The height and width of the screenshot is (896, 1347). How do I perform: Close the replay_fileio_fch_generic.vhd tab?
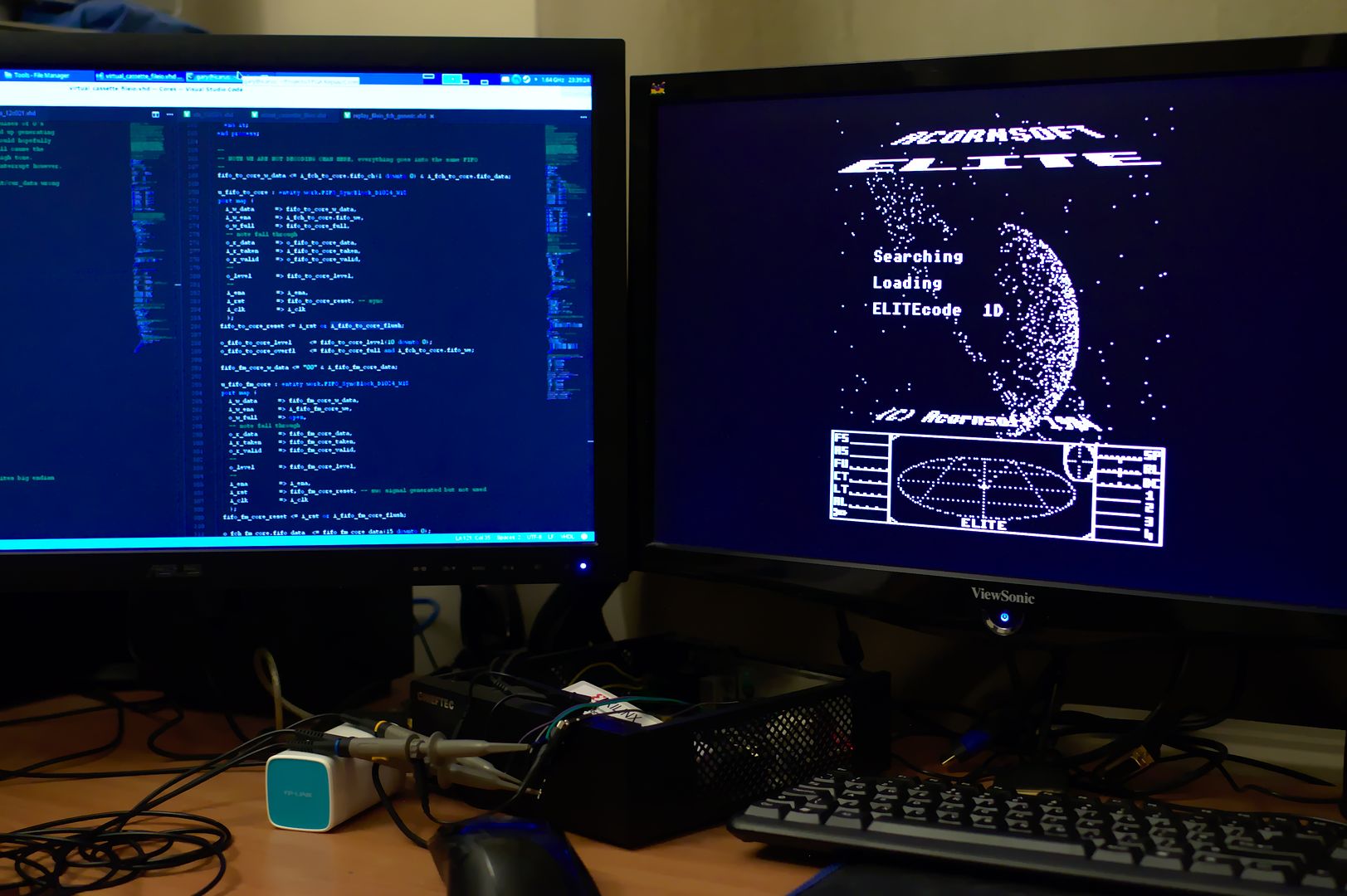(x=432, y=115)
